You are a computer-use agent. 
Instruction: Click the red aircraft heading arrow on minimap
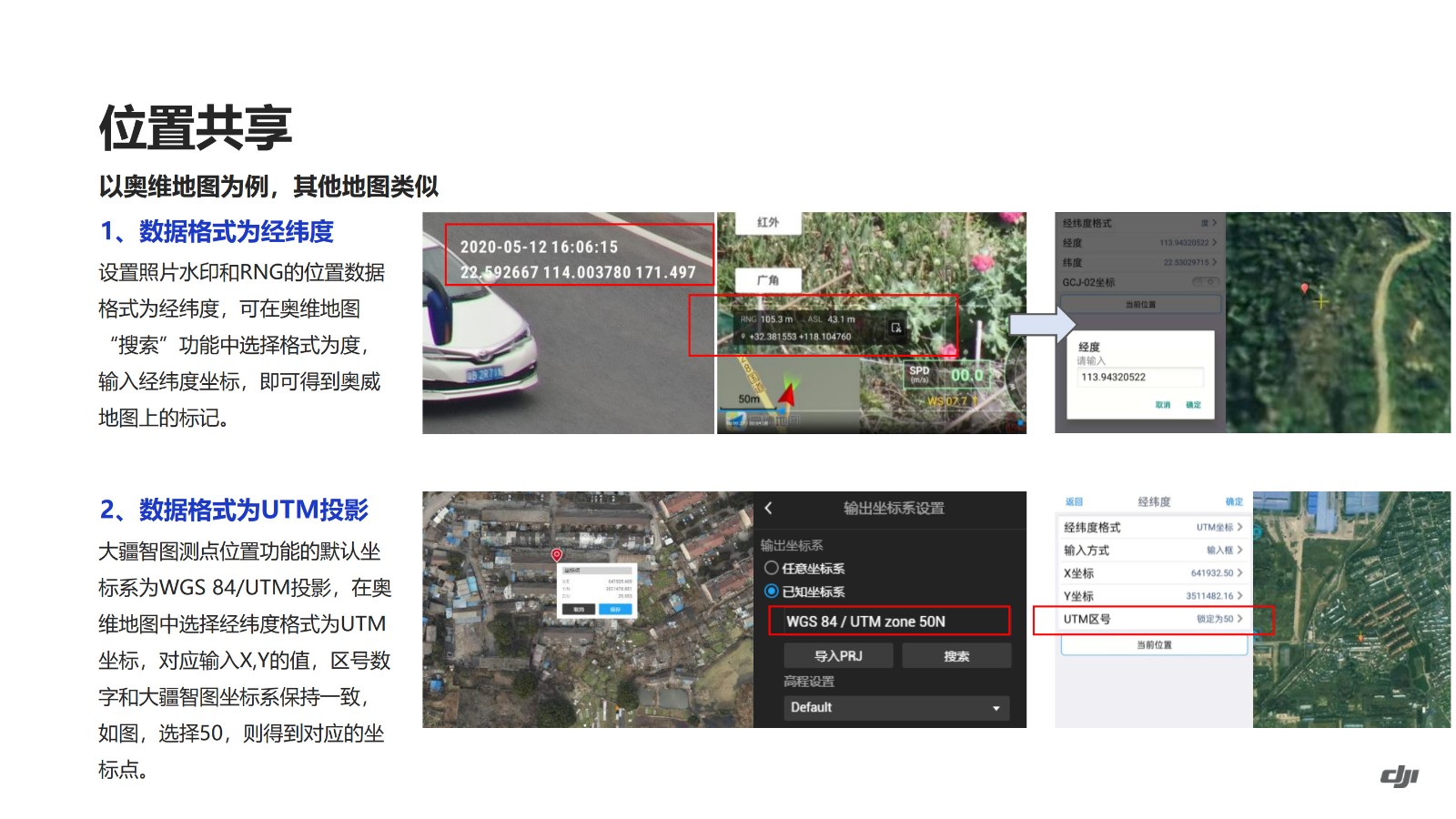[788, 393]
